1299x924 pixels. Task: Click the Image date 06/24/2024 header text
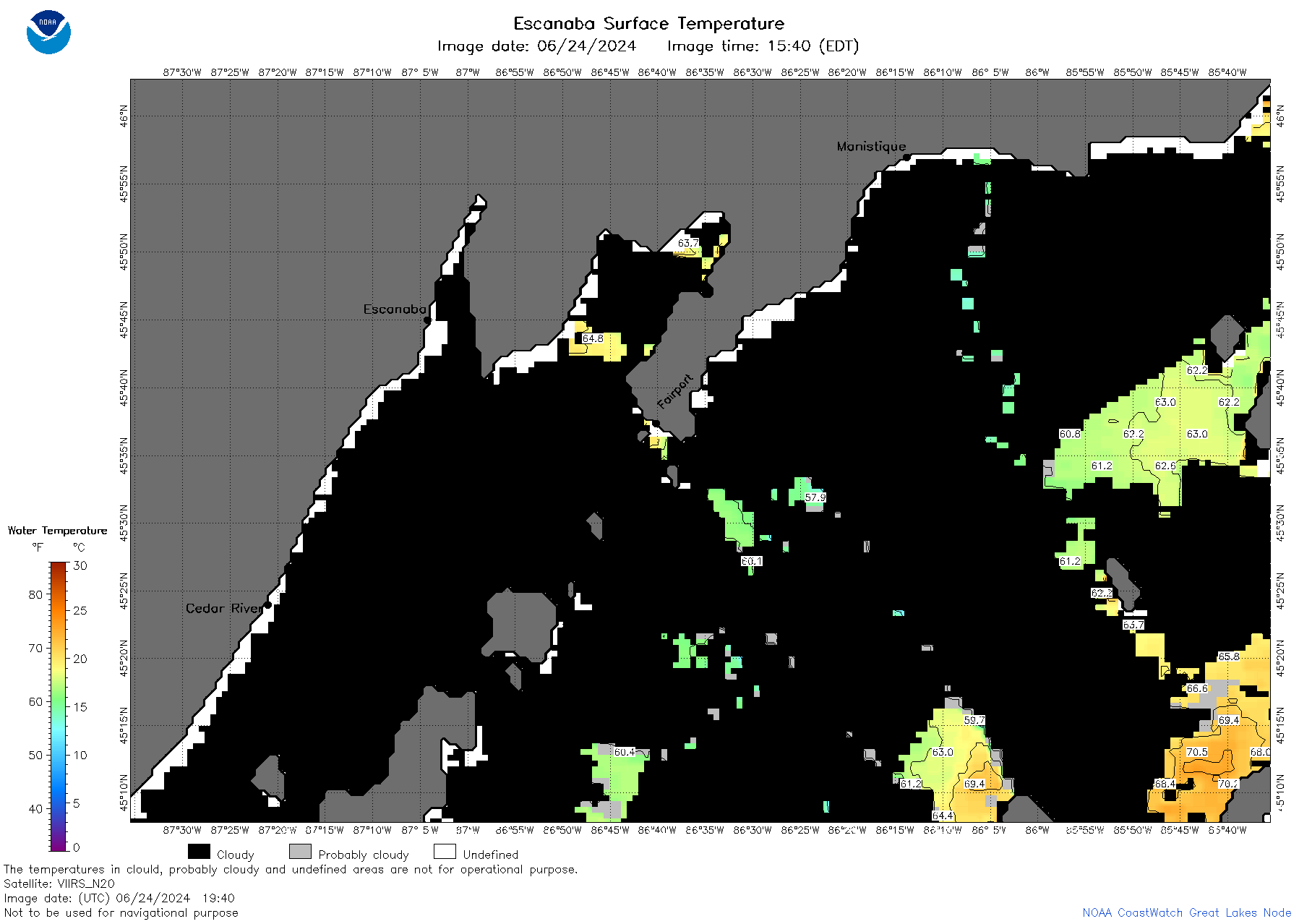pos(536,46)
